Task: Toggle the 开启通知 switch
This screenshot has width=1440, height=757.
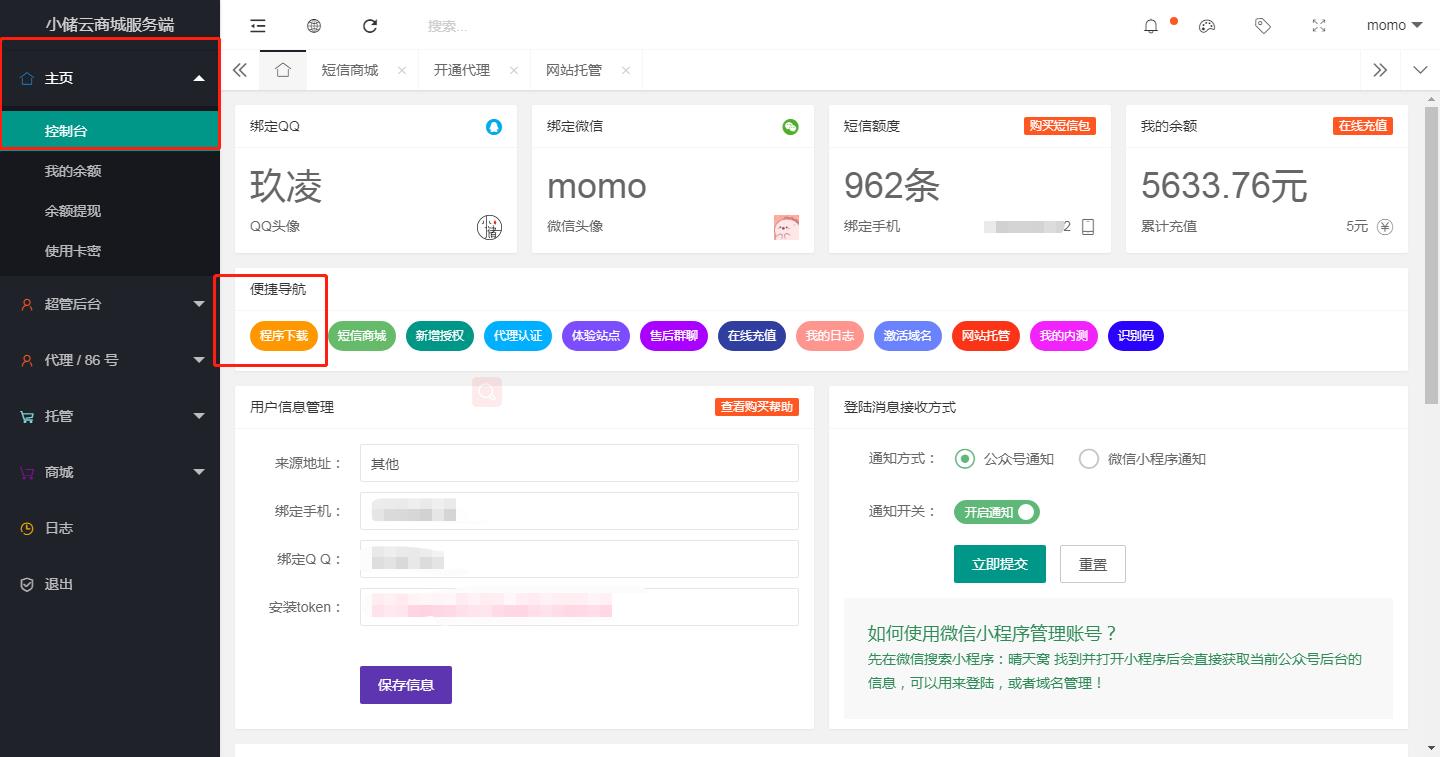Action: tap(997, 512)
